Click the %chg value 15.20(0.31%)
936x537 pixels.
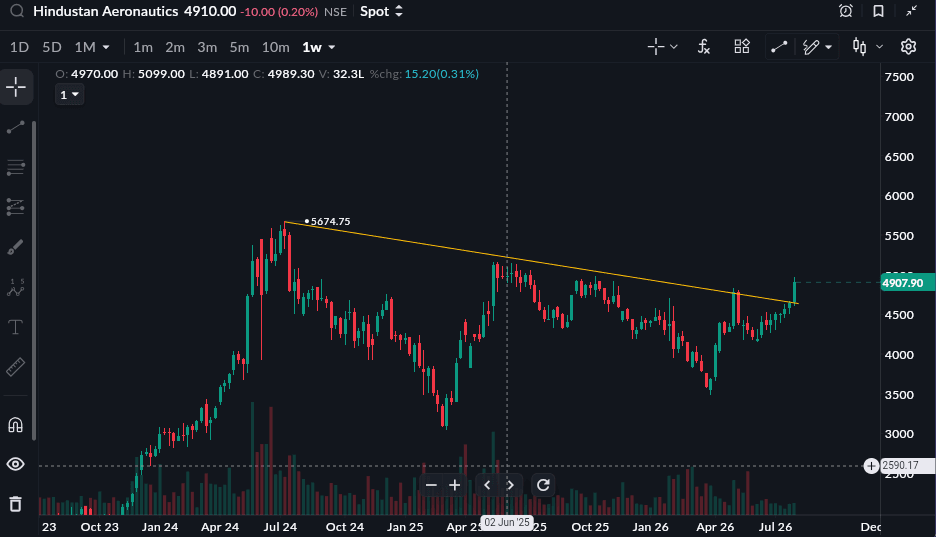tap(442, 74)
